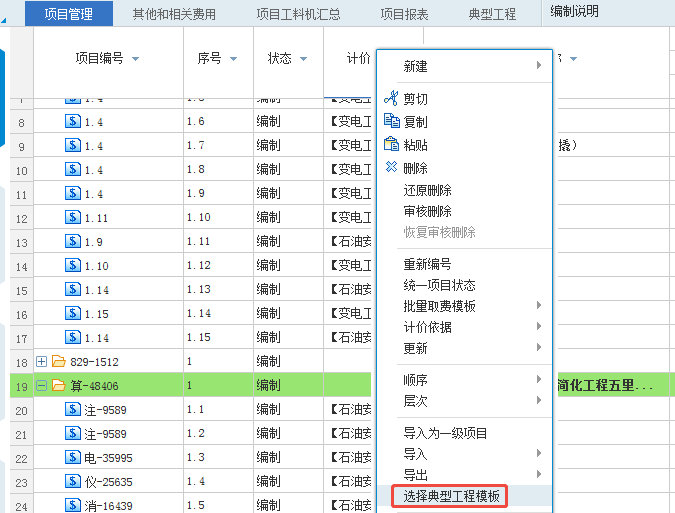
Task: Switch to the 典型工程 tab
Action: (492, 14)
